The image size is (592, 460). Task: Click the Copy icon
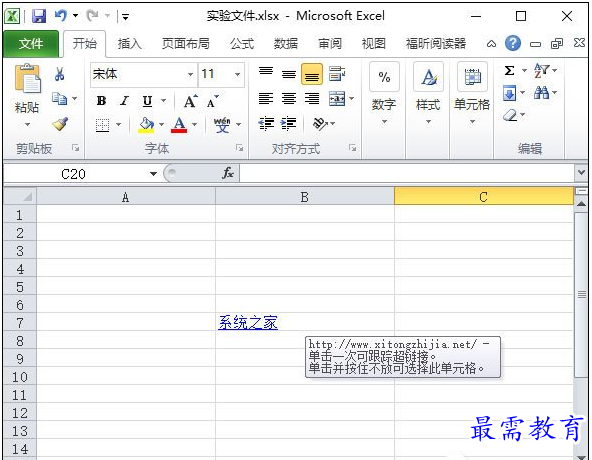point(59,99)
